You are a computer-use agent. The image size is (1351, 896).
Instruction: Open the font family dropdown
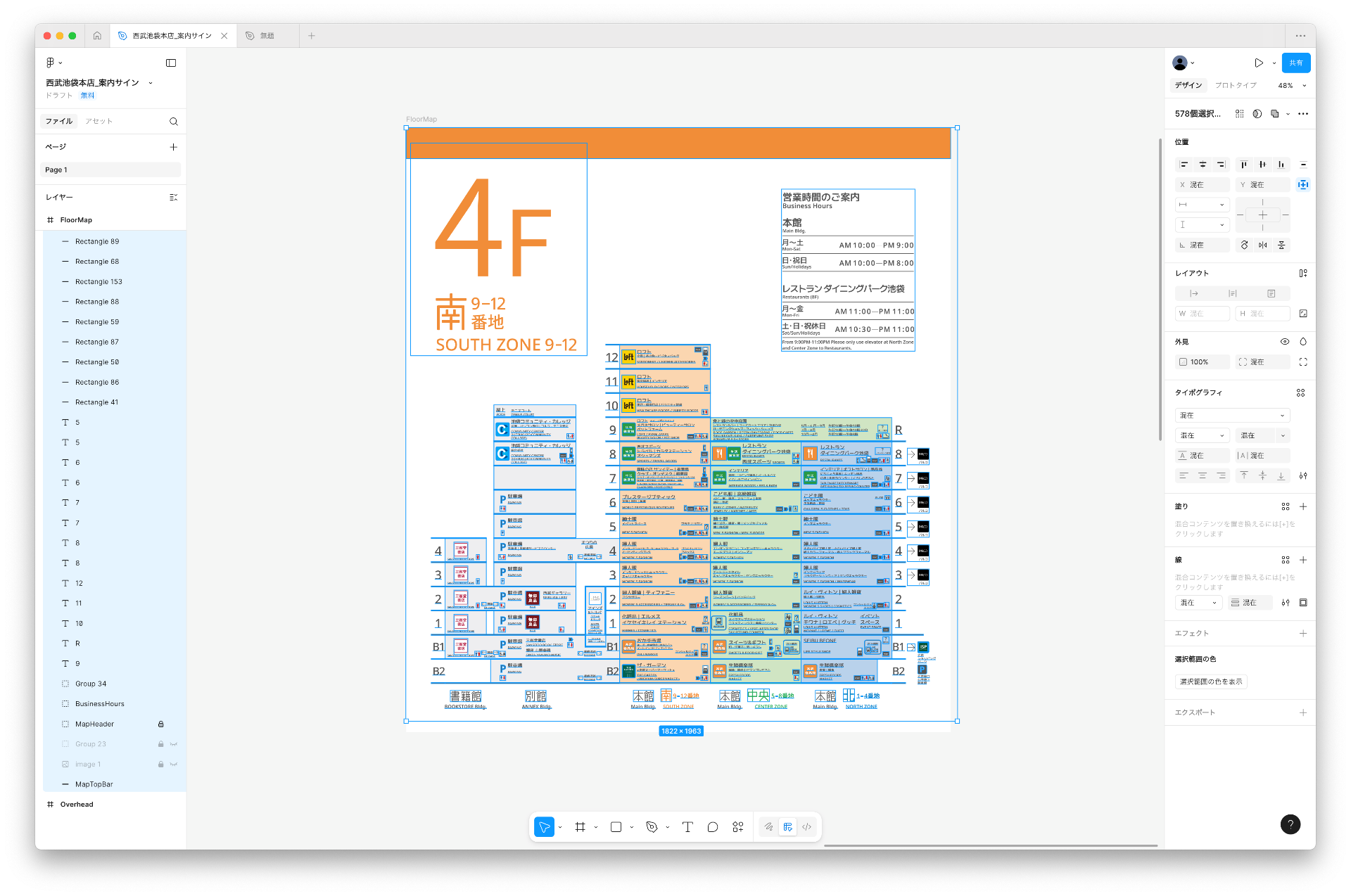point(1232,416)
